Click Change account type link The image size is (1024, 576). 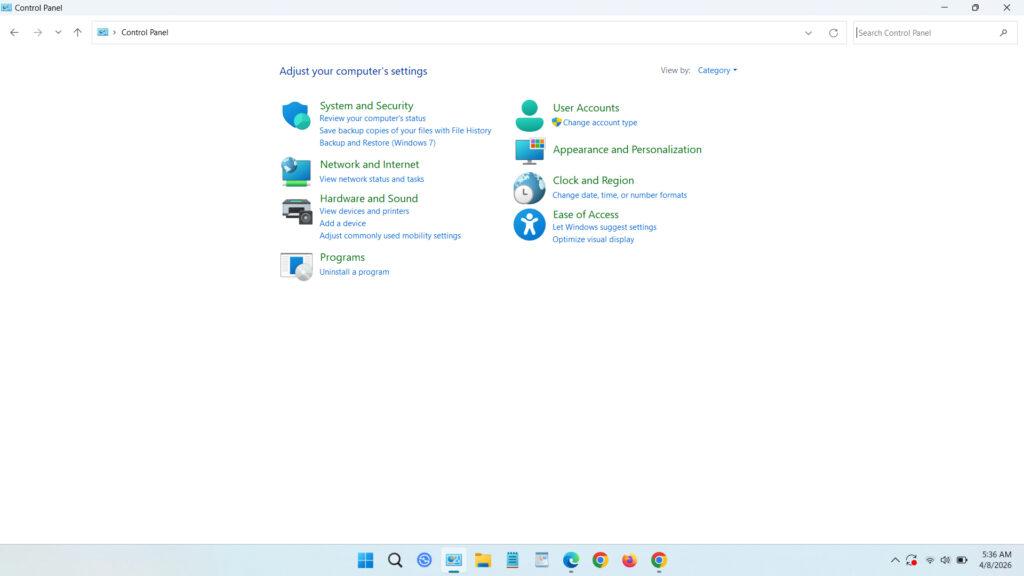click(601, 122)
